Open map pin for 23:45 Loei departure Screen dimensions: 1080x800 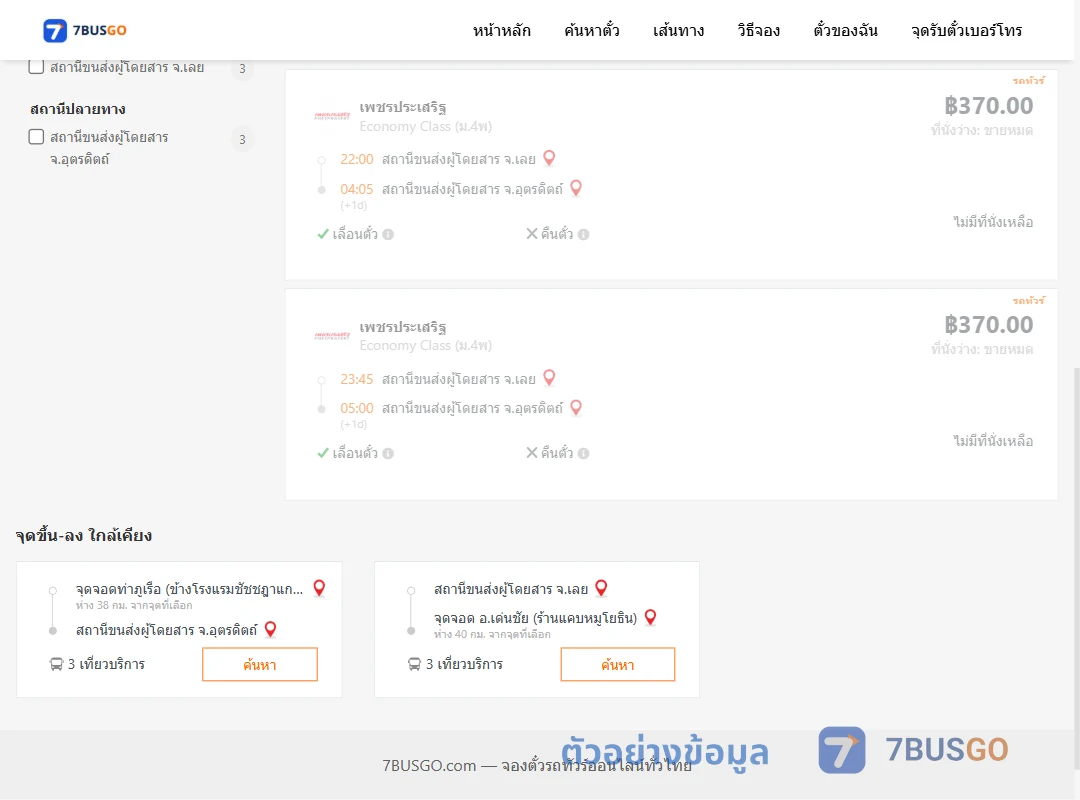[x=549, y=378]
